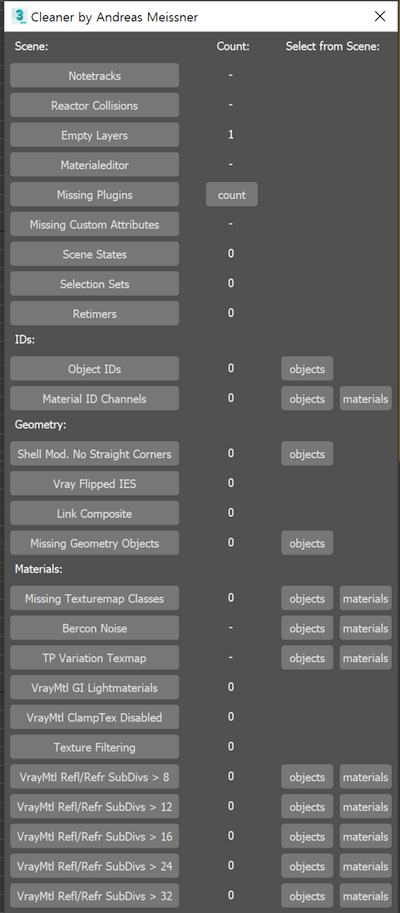Count the missing plugins
Image resolution: width=400 pixels, height=913 pixels.
pyautogui.click(x=232, y=194)
